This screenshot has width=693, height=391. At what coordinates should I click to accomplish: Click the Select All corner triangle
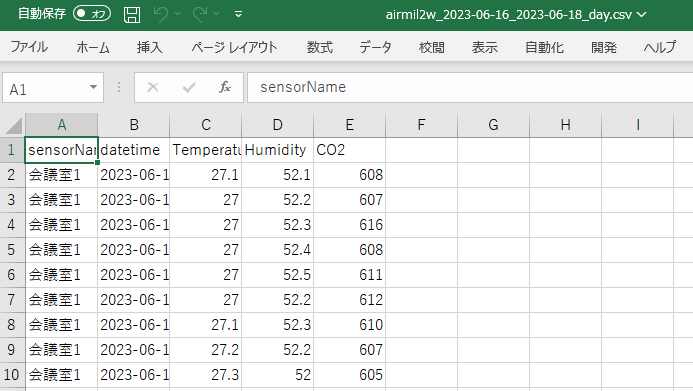[x=13, y=125]
